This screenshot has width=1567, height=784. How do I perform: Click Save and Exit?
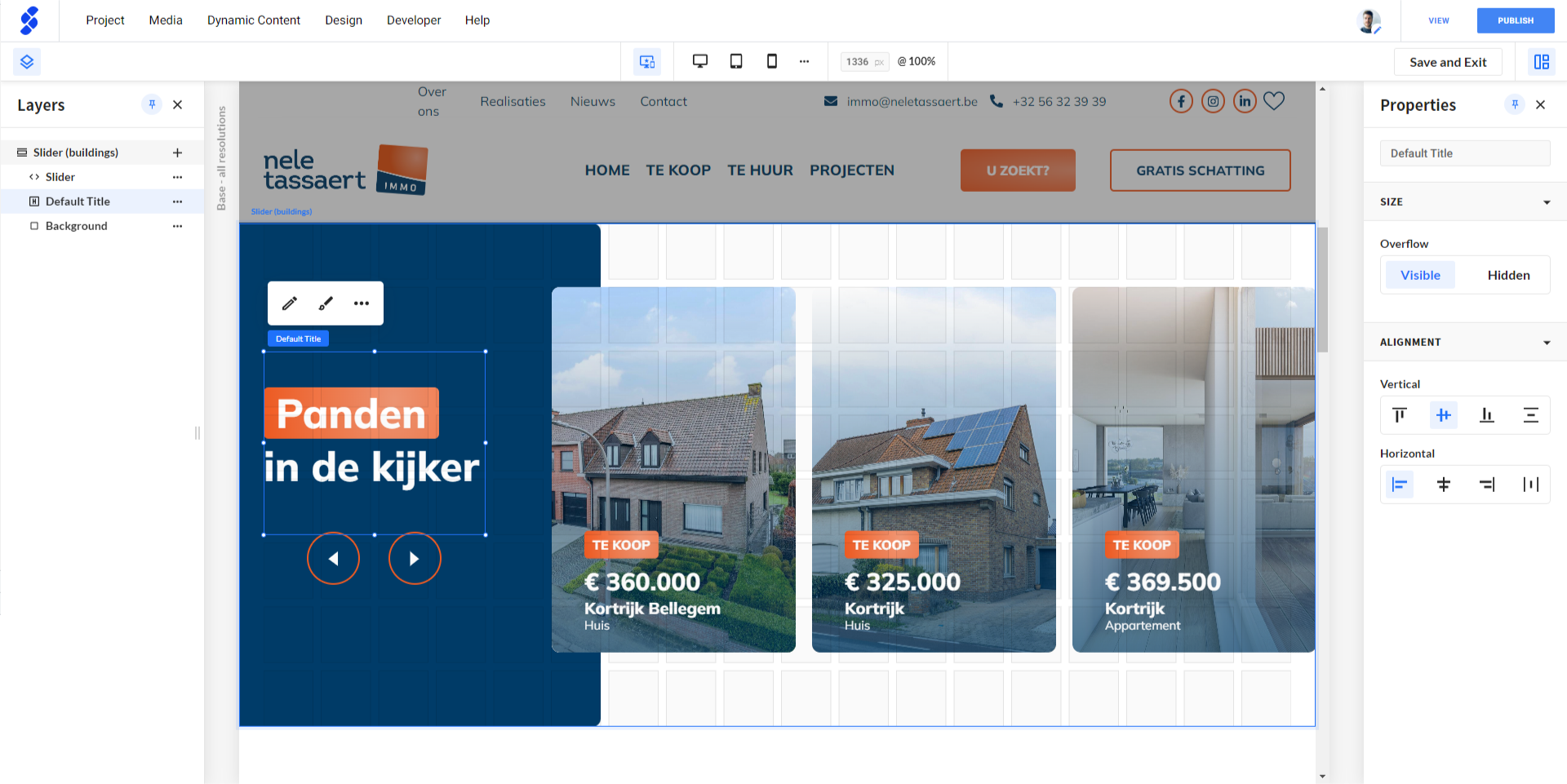pyautogui.click(x=1448, y=61)
